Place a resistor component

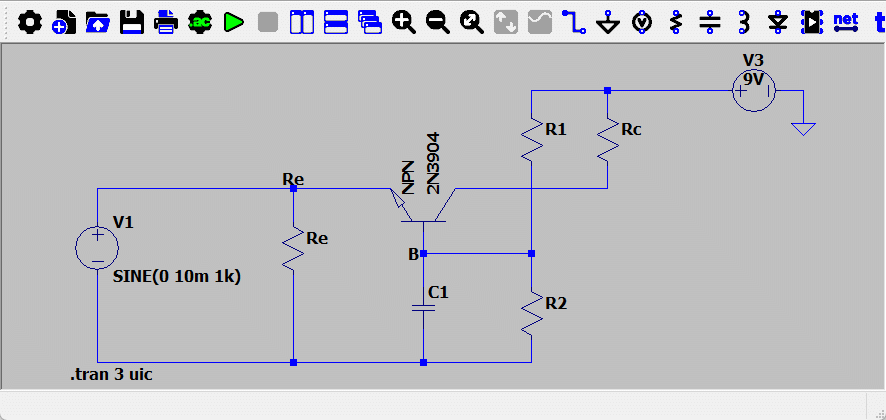(676, 22)
